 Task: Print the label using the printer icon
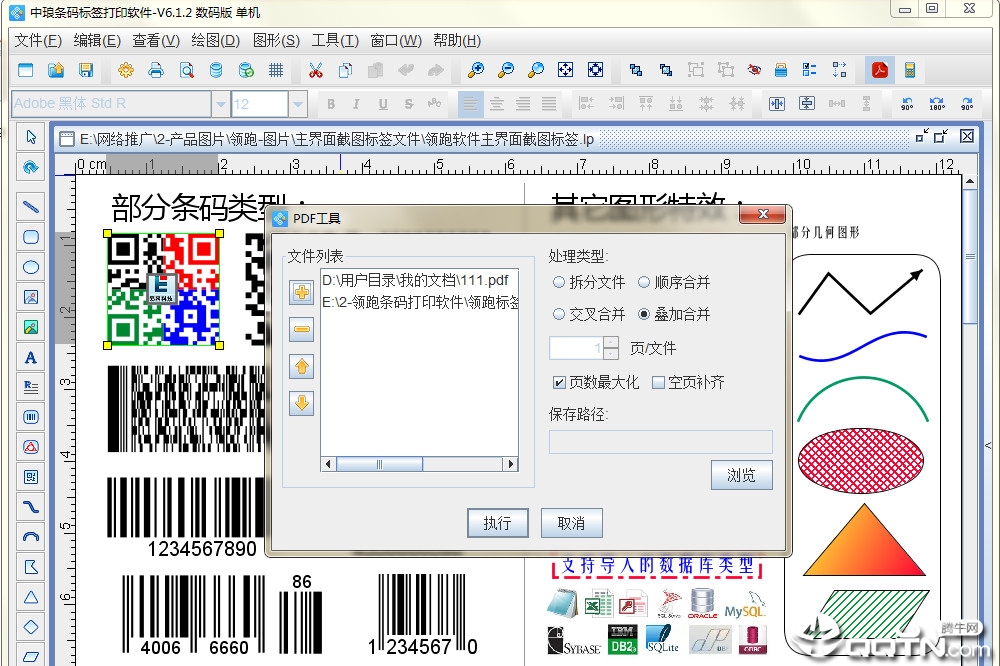[x=156, y=70]
